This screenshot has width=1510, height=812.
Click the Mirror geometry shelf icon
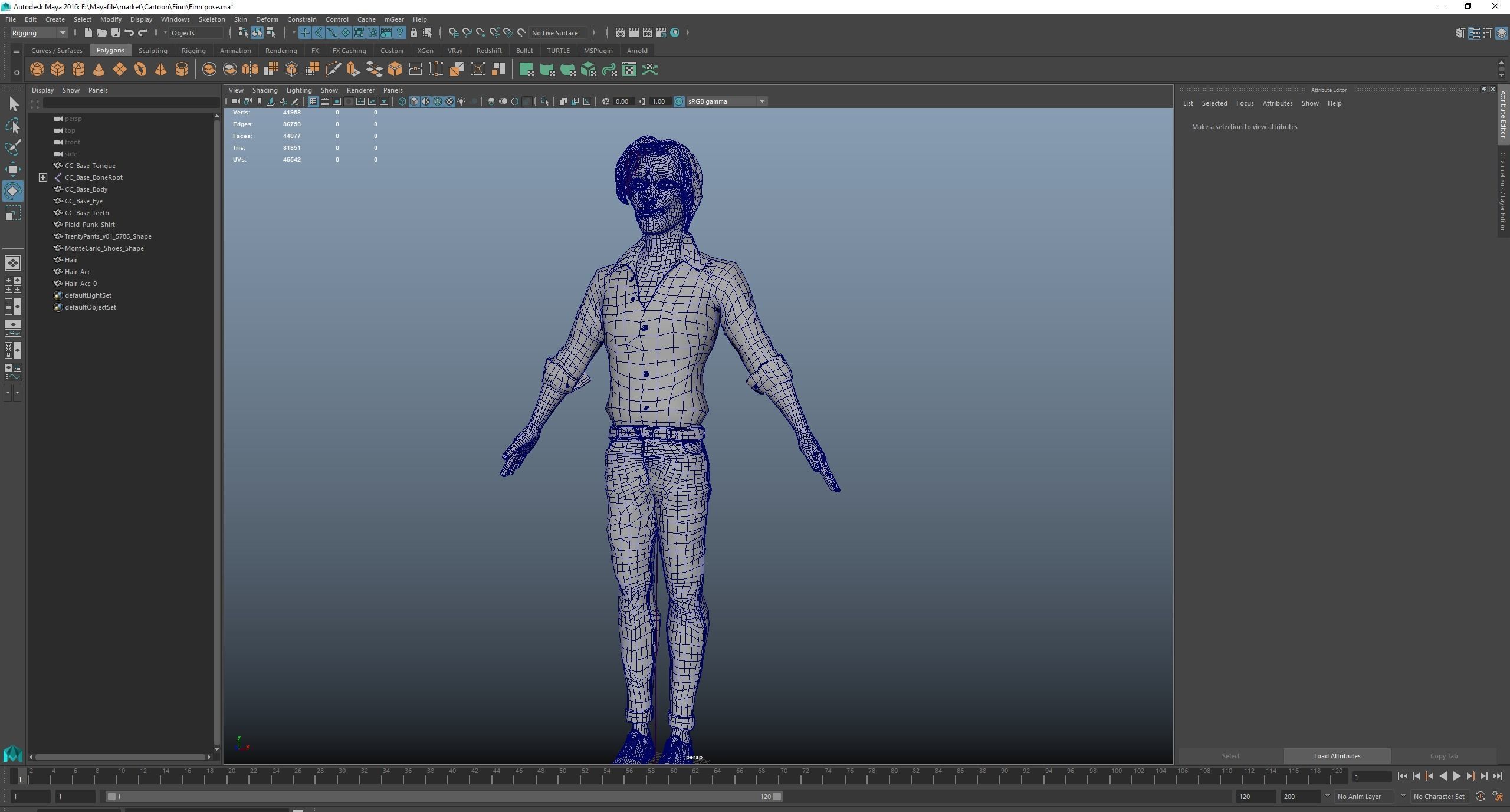[250, 70]
